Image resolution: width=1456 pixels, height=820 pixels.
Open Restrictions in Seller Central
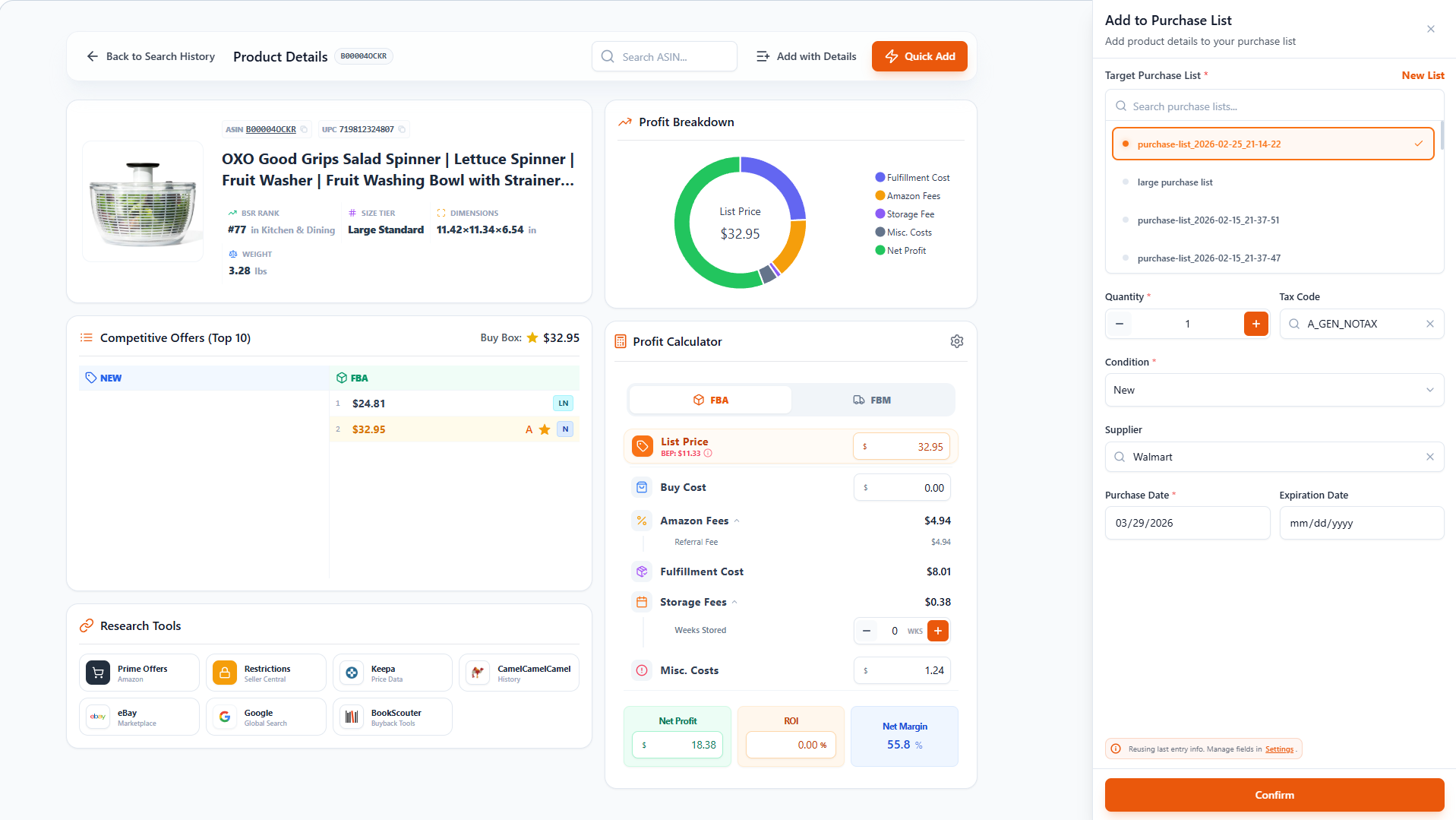(266, 673)
